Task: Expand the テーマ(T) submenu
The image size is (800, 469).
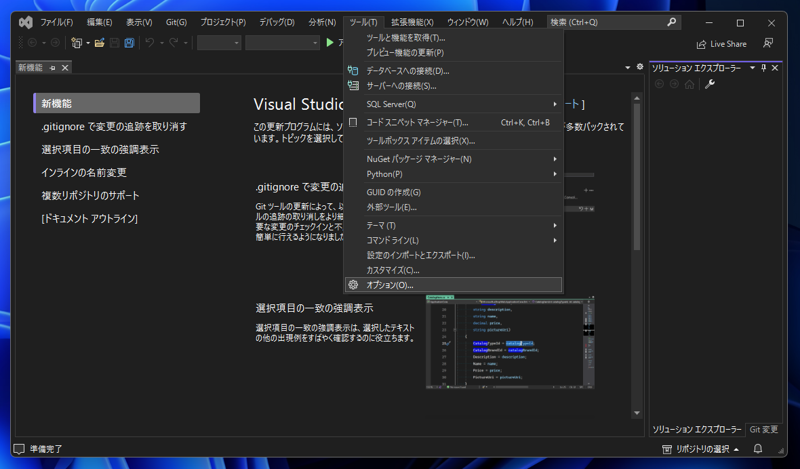Action: point(555,226)
